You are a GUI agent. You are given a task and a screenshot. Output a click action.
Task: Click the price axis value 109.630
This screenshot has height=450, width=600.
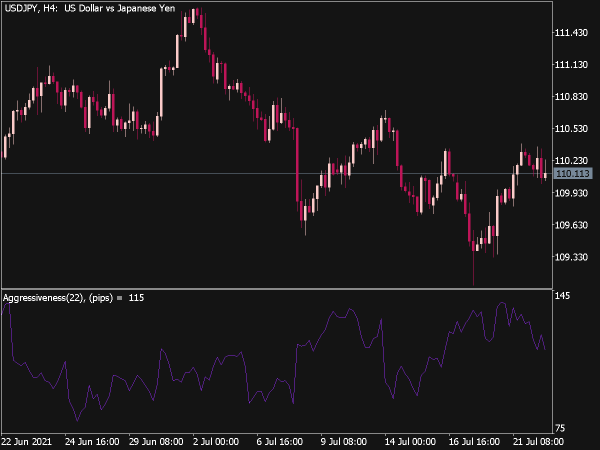tap(571, 225)
